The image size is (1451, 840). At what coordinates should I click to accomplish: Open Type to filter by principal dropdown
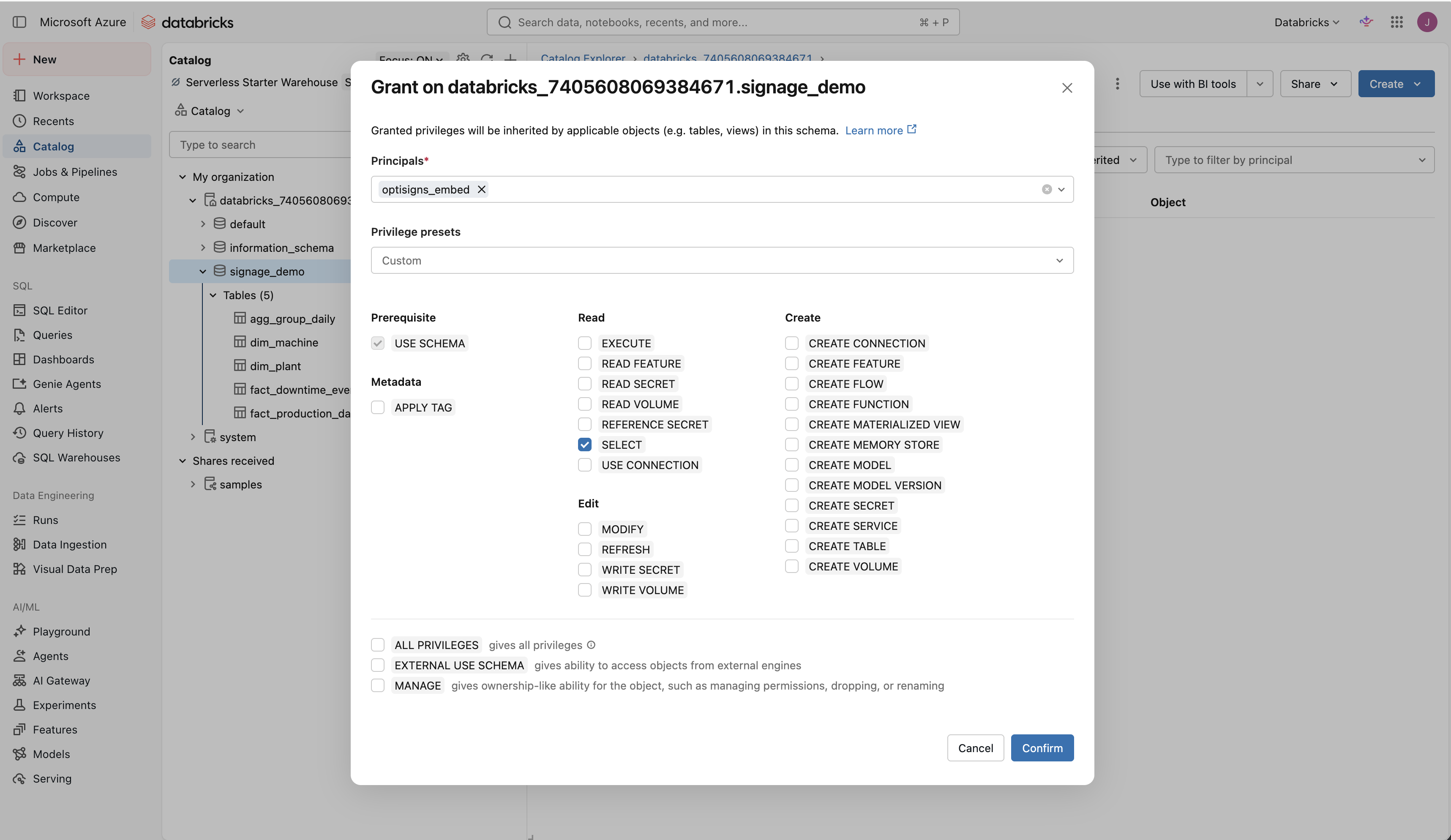(x=1294, y=160)
